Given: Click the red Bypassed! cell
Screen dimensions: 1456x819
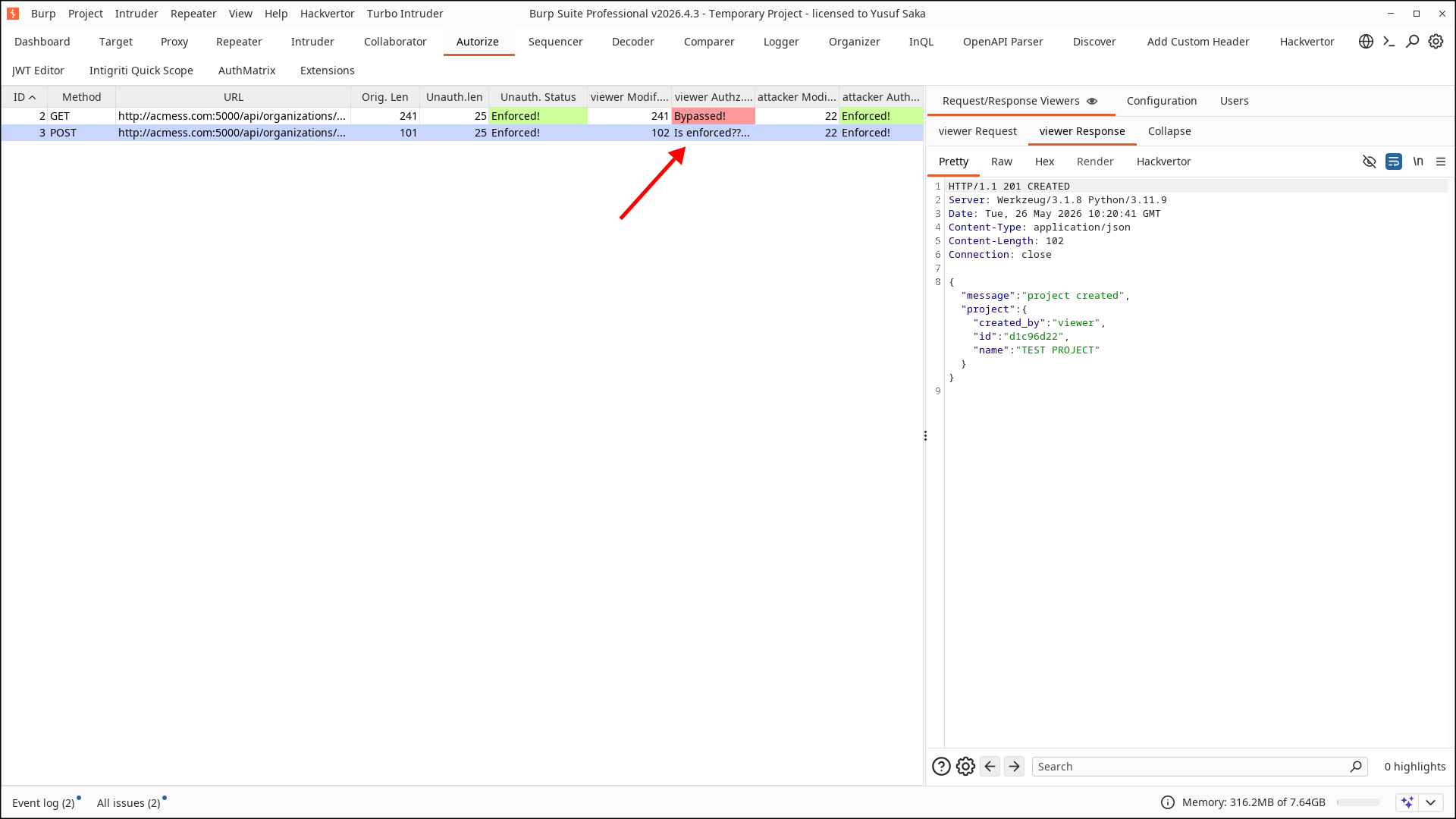Looking at the screenshot, I should 713,116.
